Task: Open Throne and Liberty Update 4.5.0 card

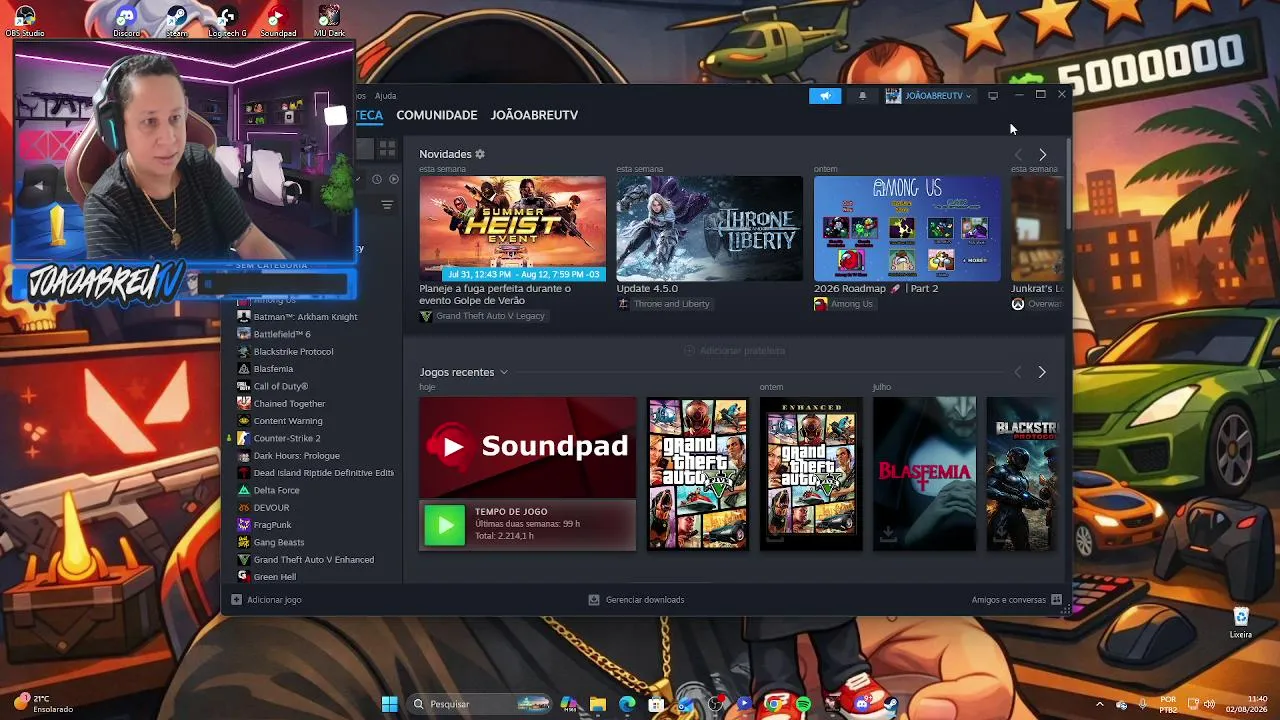Action: tap(710, 228)
